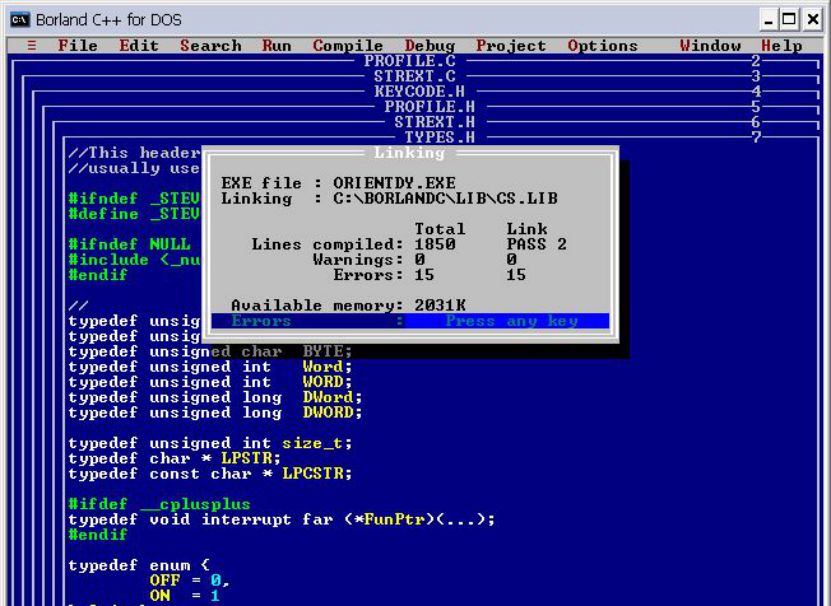The height and width of the screenshot is (606, 831).
Task: Click the 'Press any key' errors bar
Action: coord(410,321)
